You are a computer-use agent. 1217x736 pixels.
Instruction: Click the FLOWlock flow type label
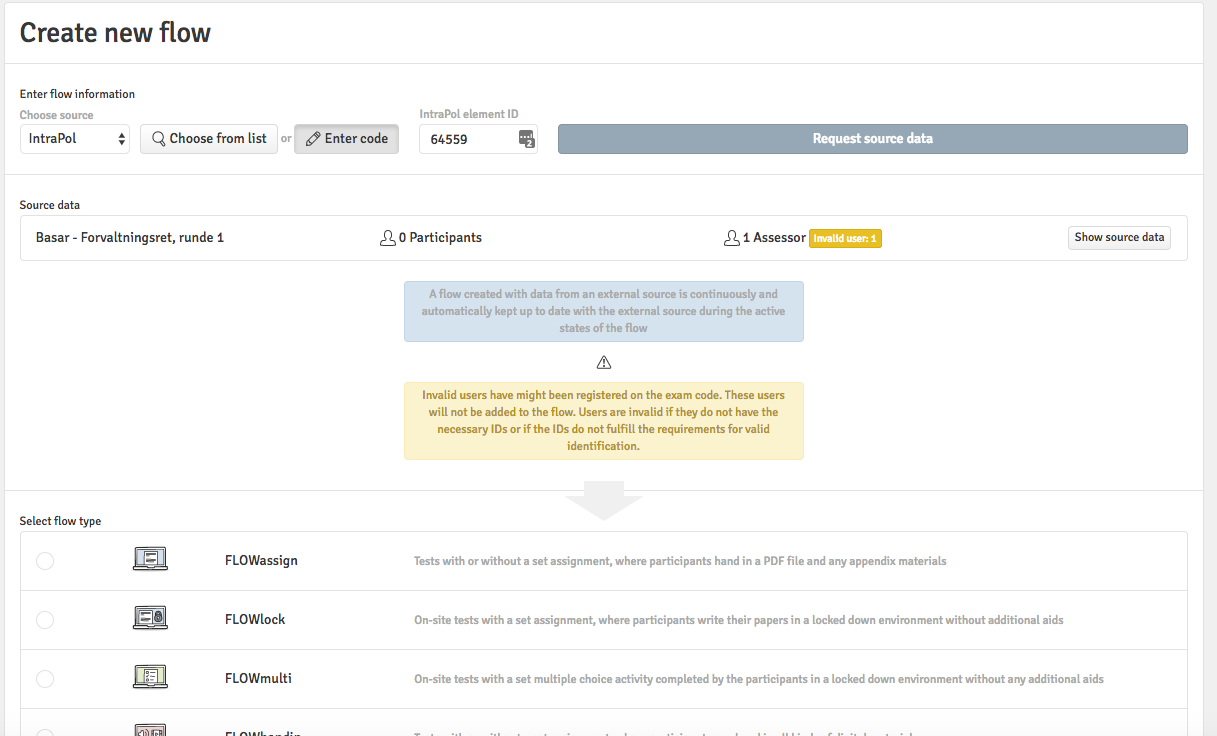point(255,620)
